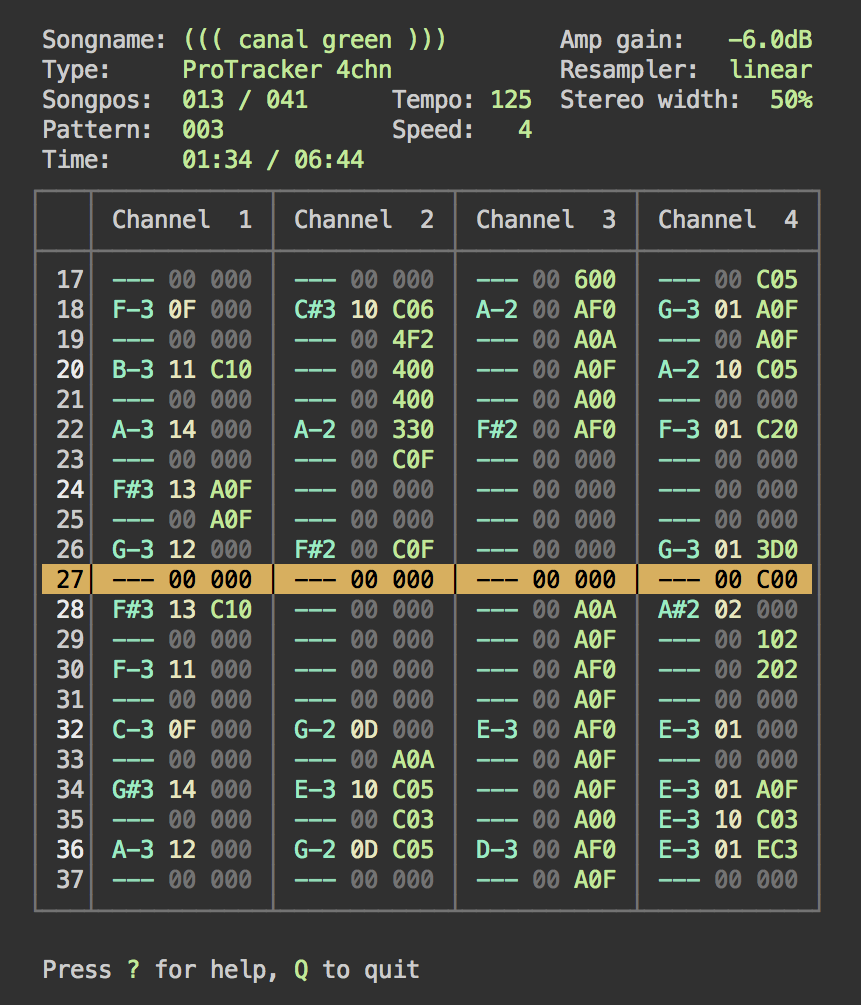The image size is (861, 1005).
Task: Click the "F#2" note in row 22
Action: [497, 429]
